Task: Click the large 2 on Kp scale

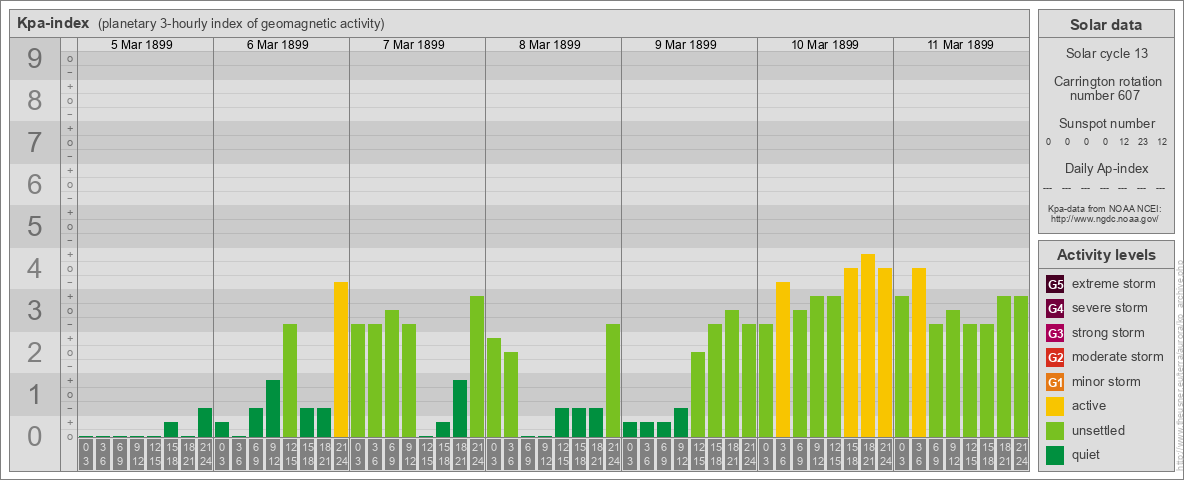Action: click(x=35, y=352)
